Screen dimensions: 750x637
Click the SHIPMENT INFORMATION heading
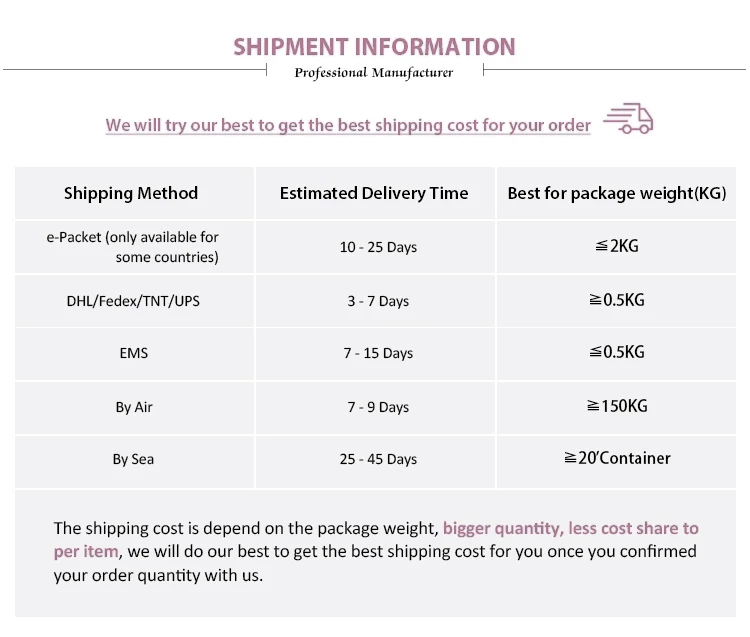(374, 46)
